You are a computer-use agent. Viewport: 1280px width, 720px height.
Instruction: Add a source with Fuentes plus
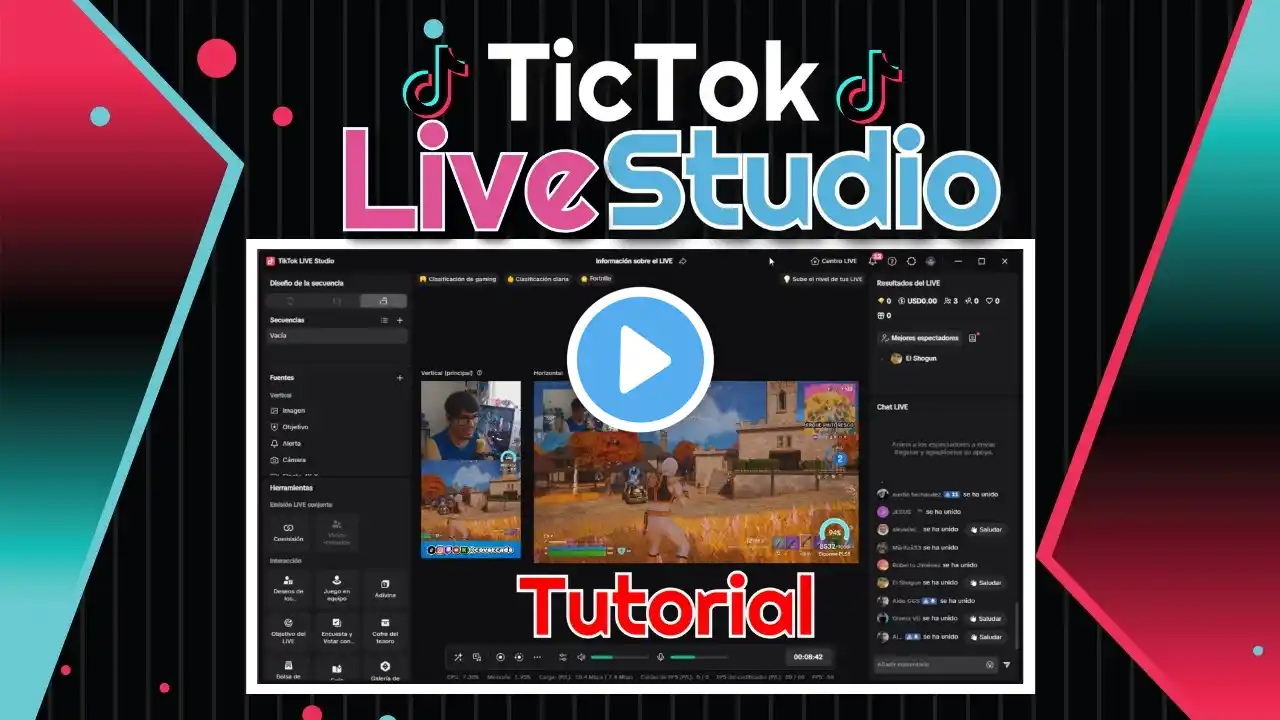400,378
